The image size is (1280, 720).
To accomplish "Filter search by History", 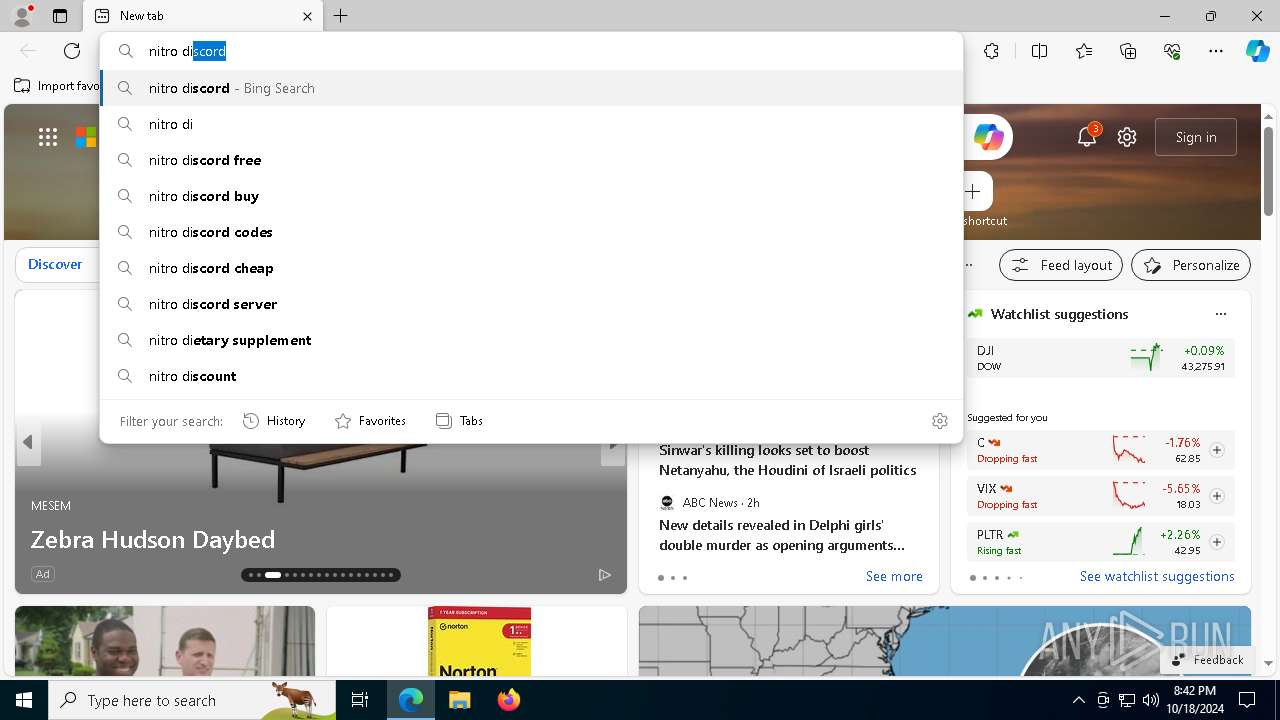I will 274,421.
